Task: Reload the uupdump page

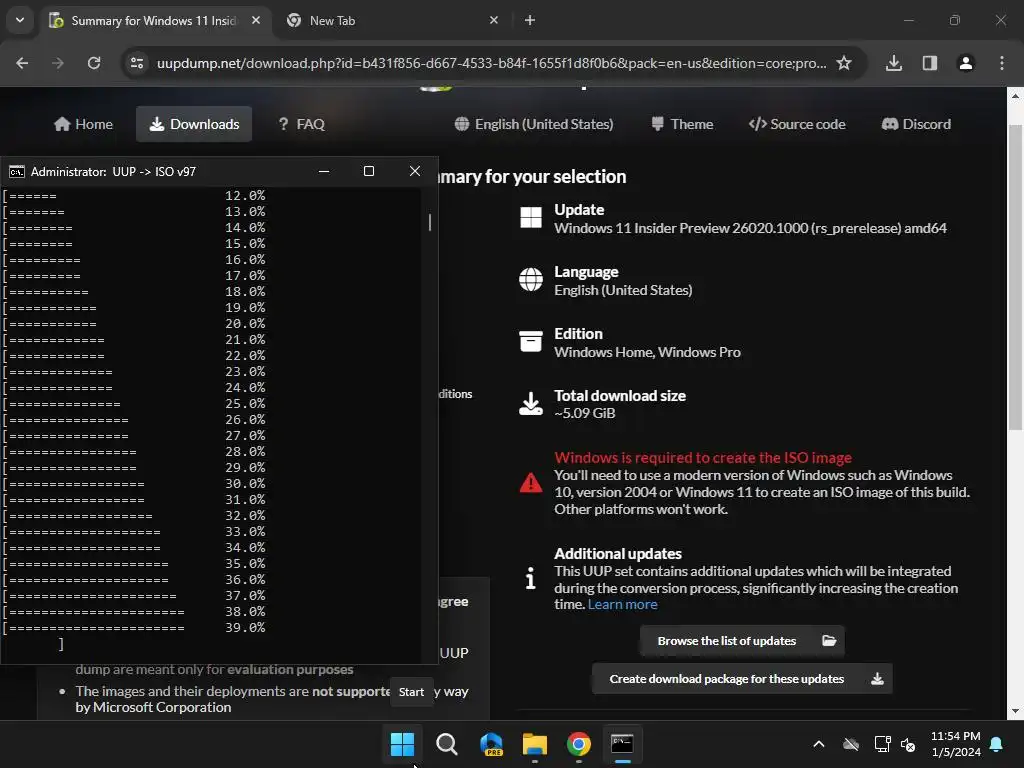Action: [94, 63]
